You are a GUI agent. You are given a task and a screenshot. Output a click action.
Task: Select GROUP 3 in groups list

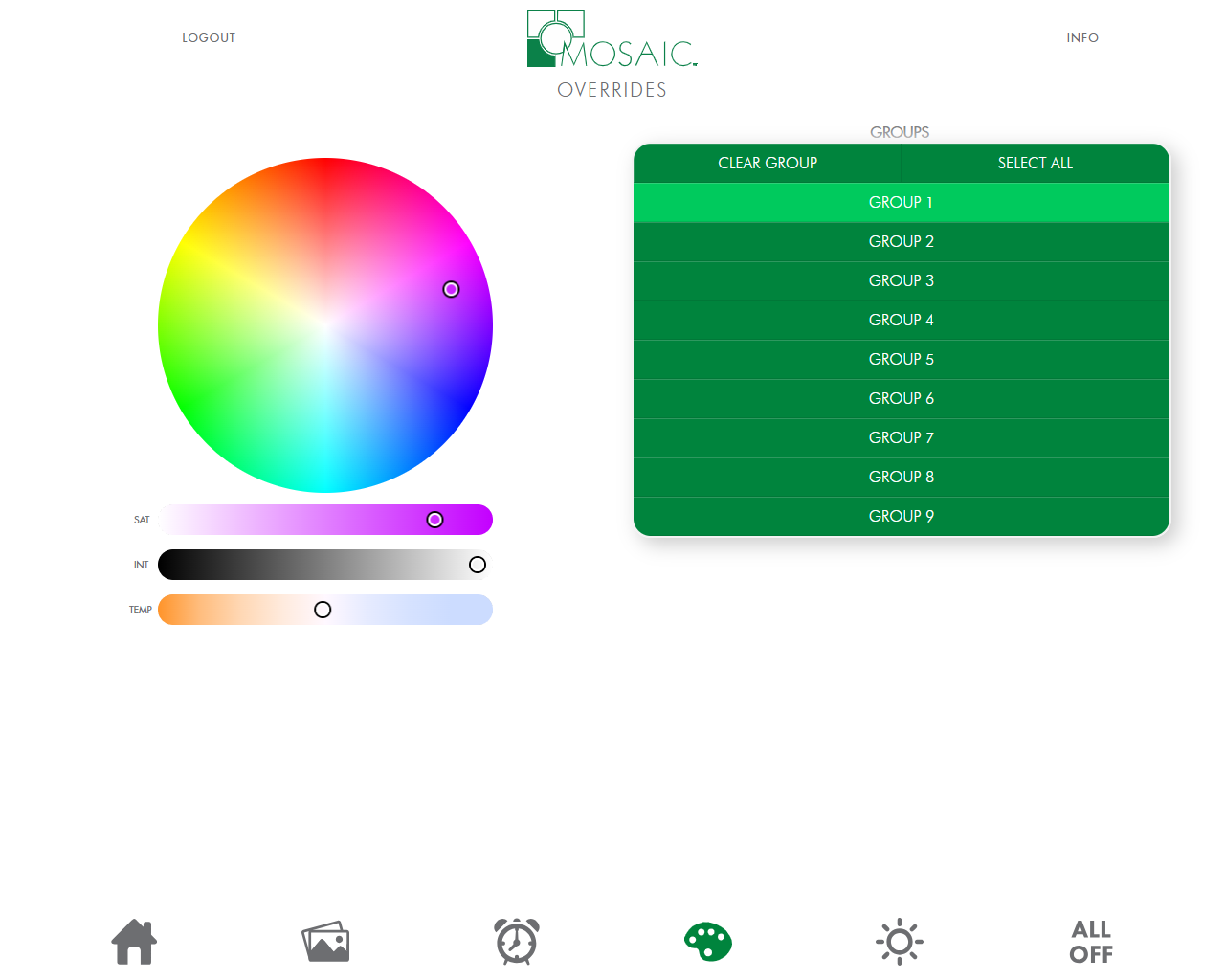click(x=902, y=280)
